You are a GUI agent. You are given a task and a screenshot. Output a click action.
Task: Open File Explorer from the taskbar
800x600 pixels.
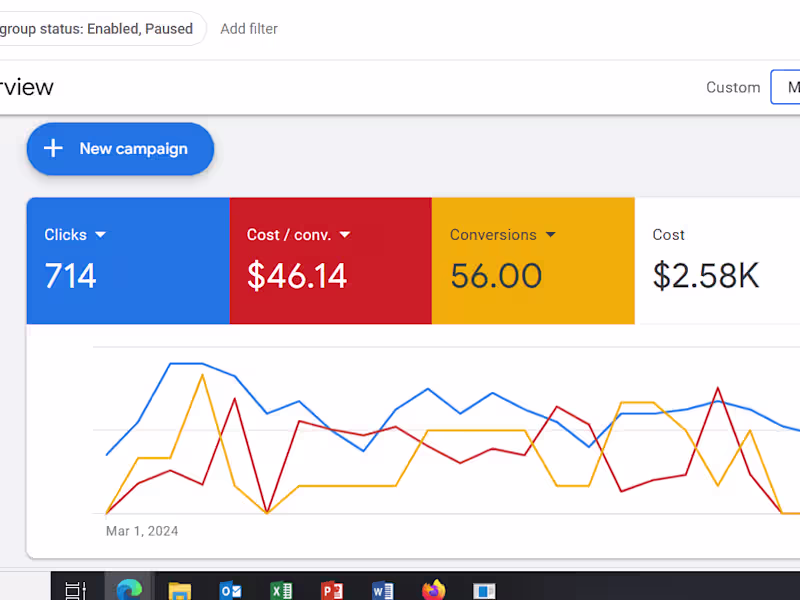(x=180, y=591)
